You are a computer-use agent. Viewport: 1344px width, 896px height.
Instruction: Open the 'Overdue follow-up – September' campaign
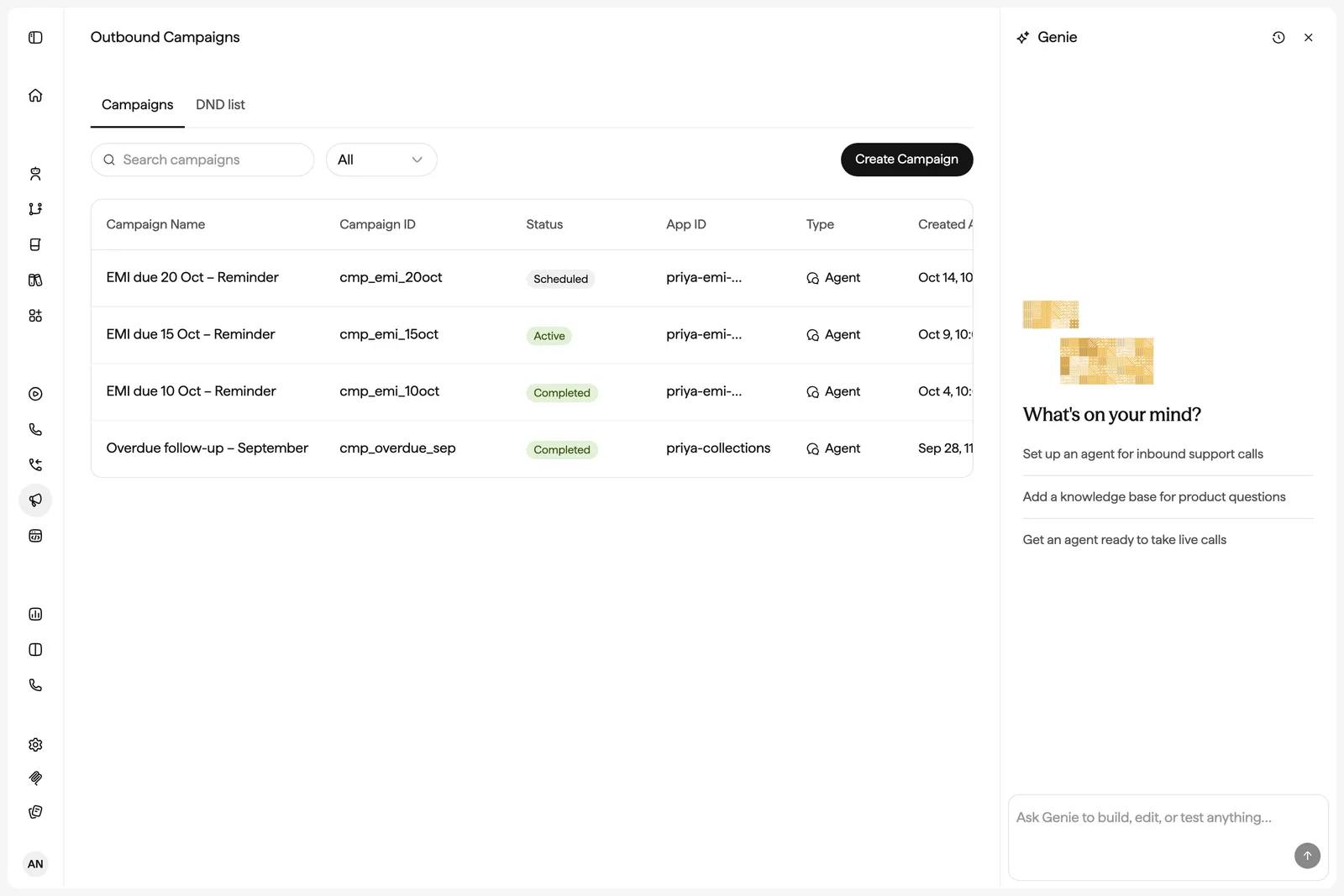coord(207,448)
